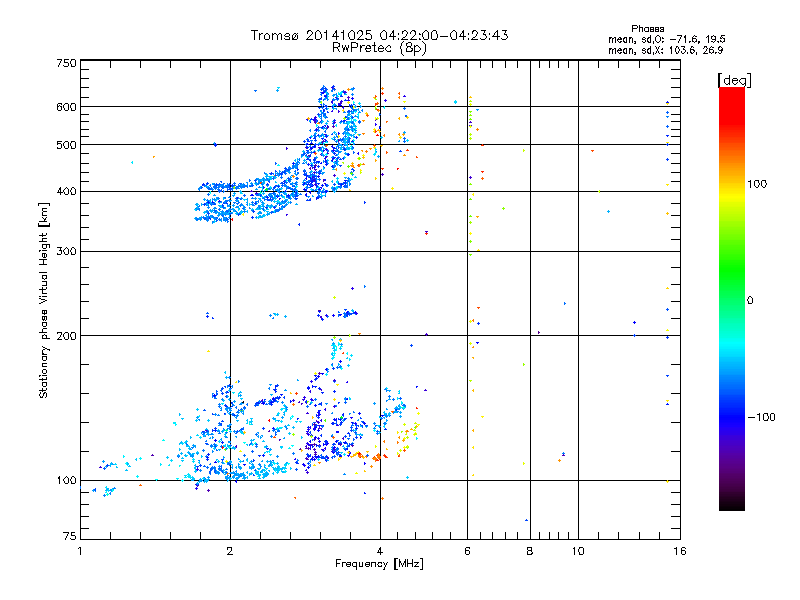
Task: Click the frequency axis tick label "1"
Action: pos(80,551)
